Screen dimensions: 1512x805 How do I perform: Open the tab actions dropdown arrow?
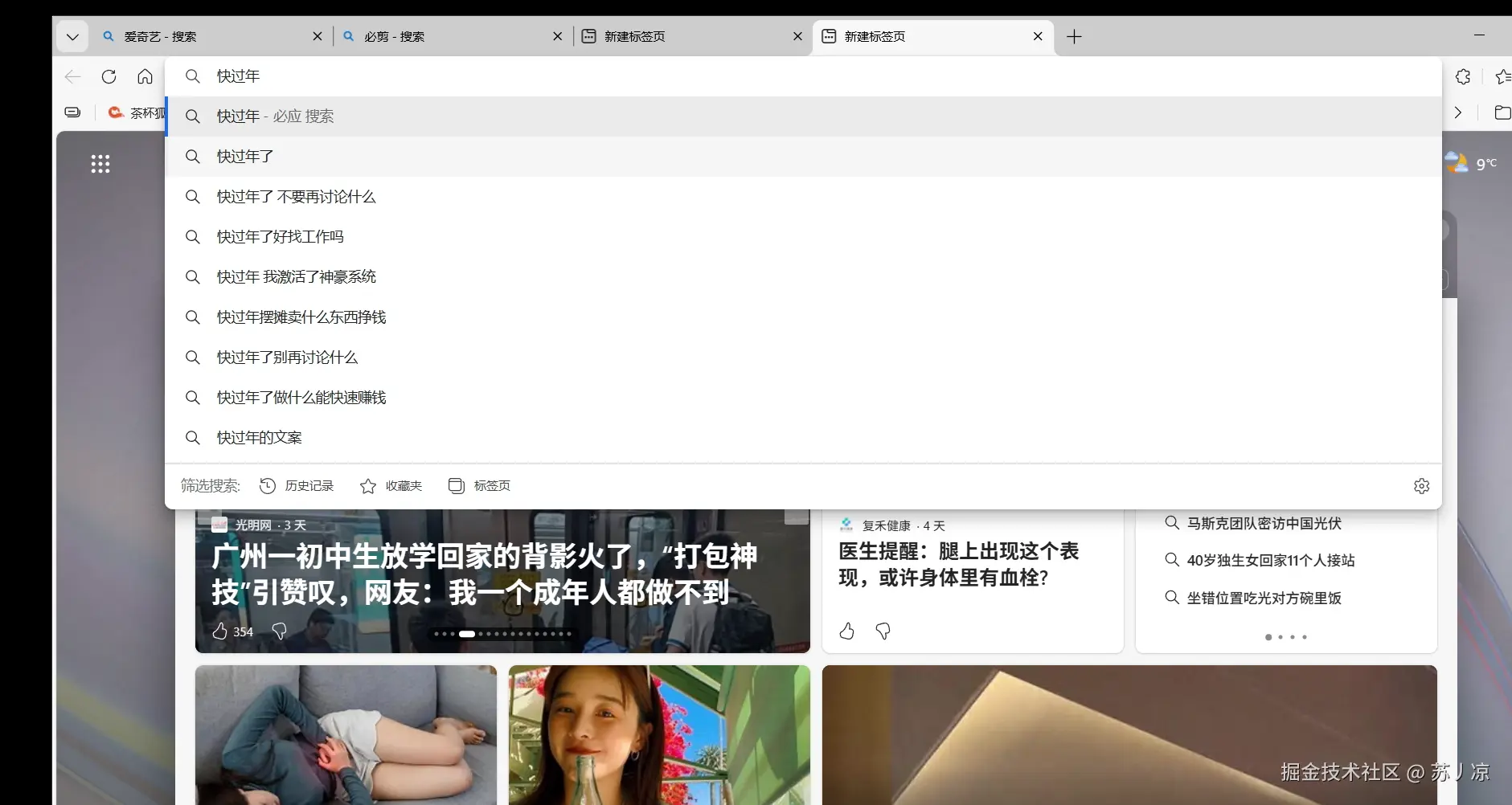pyautogui.click(x=72, y=37)
